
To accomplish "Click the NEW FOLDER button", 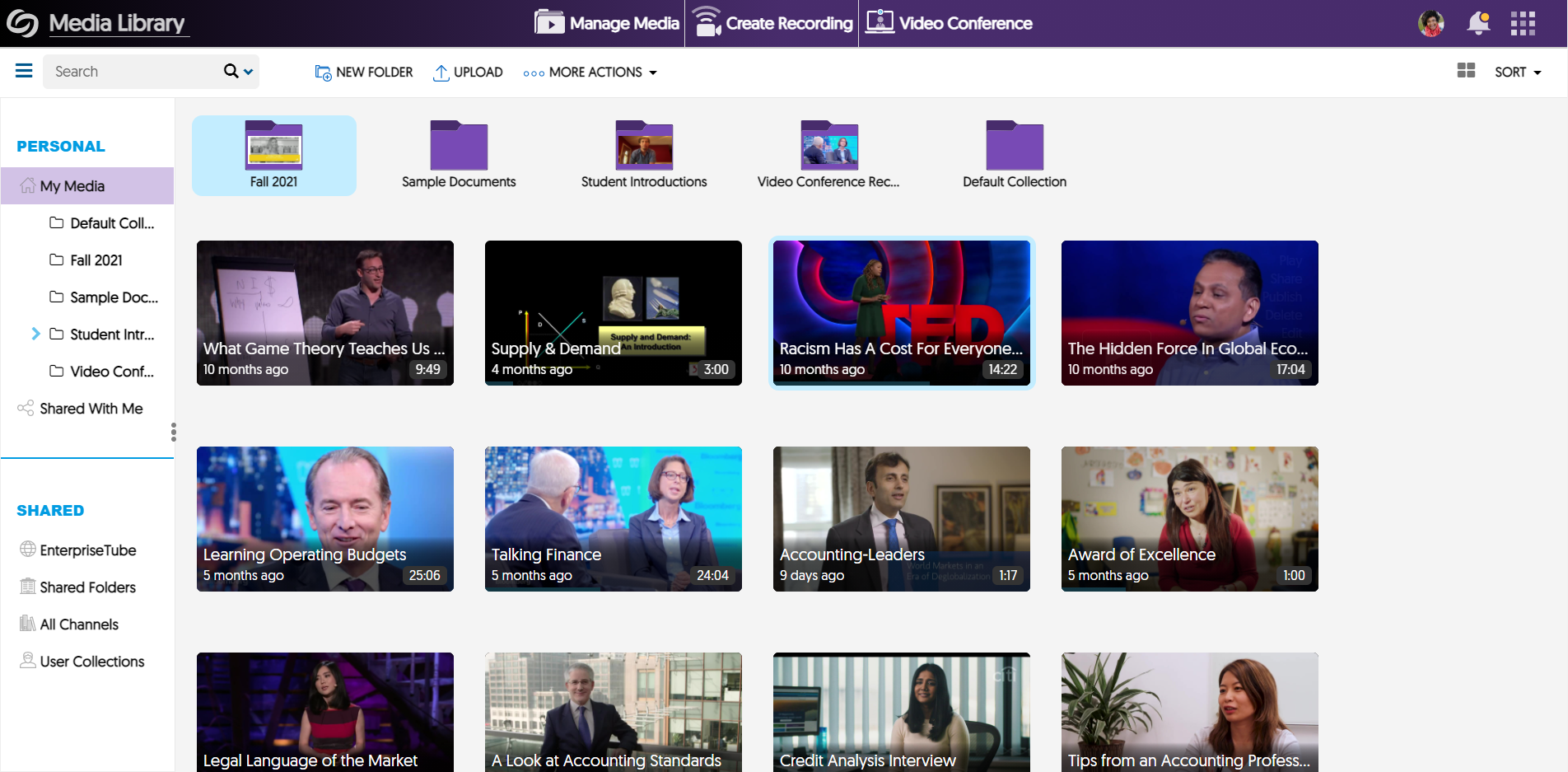I will (x=364, y=73).
